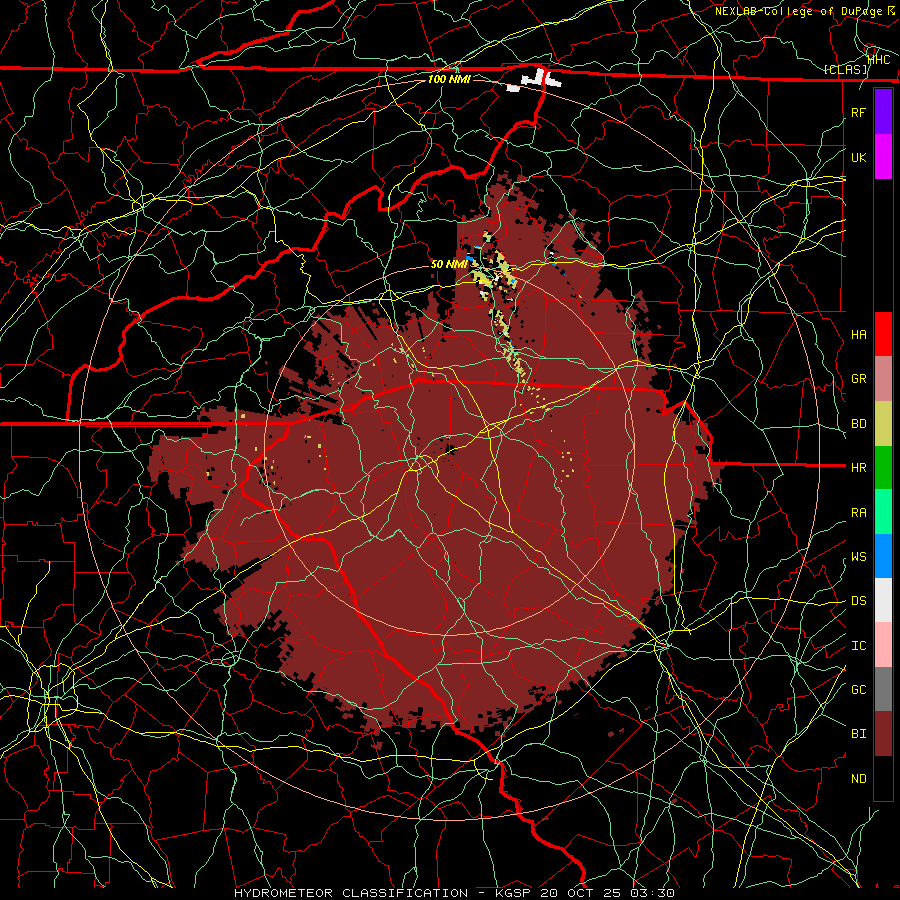Viewport: 900px width, 900px height.
Task: Click the DS legend label
Action: click(x=859, y=600)
